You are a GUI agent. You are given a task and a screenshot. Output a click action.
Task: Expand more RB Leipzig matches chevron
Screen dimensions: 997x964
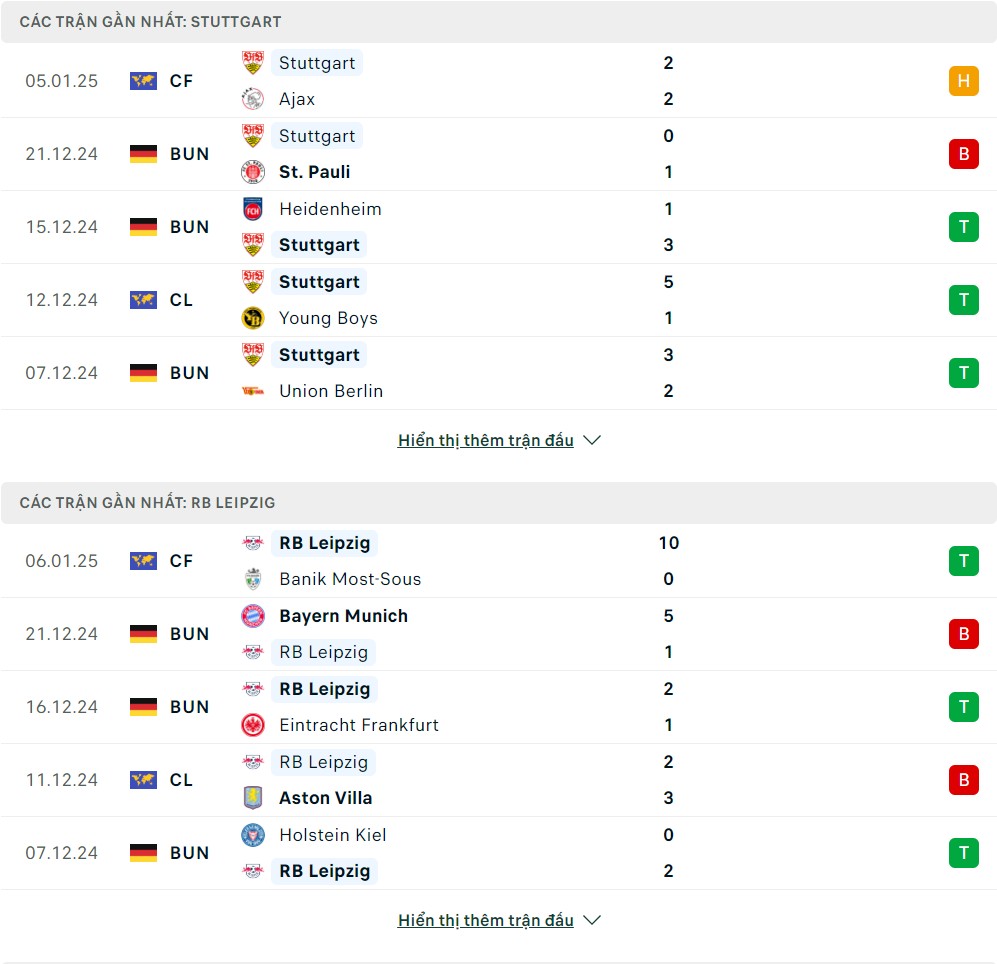(592, 920)
